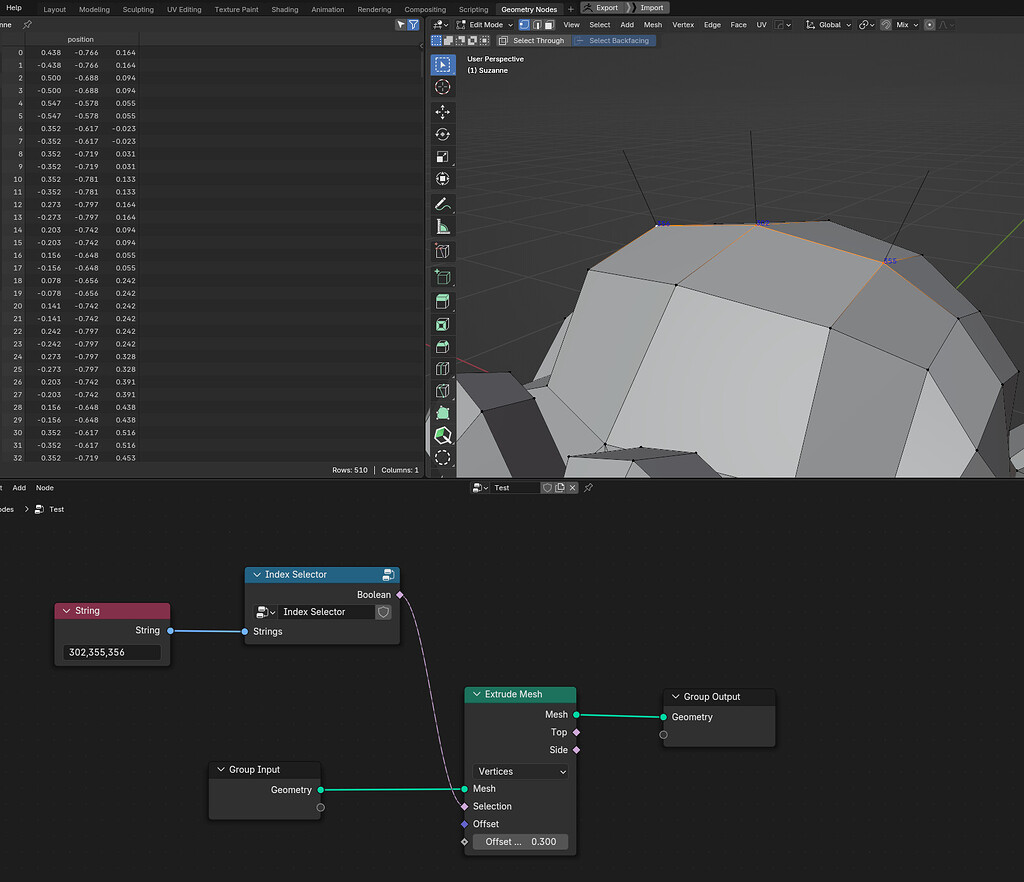Switch to the UV Editing workspace tab

click(x=184, y=9)
